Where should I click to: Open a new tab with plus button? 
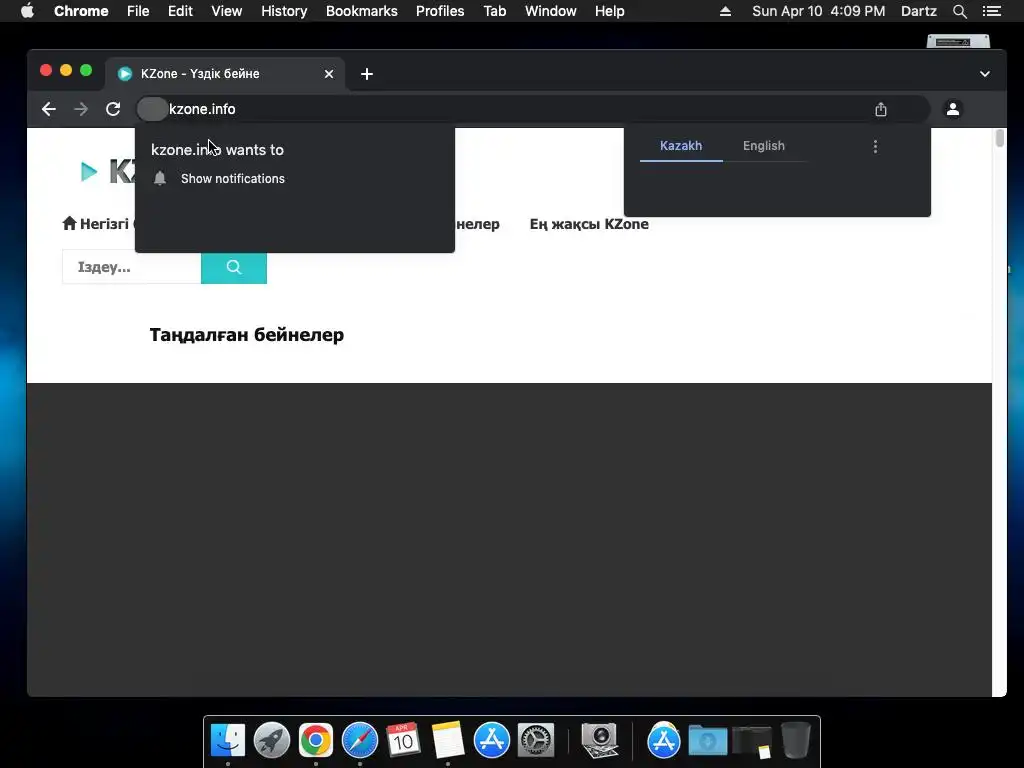tap(367, 74)
